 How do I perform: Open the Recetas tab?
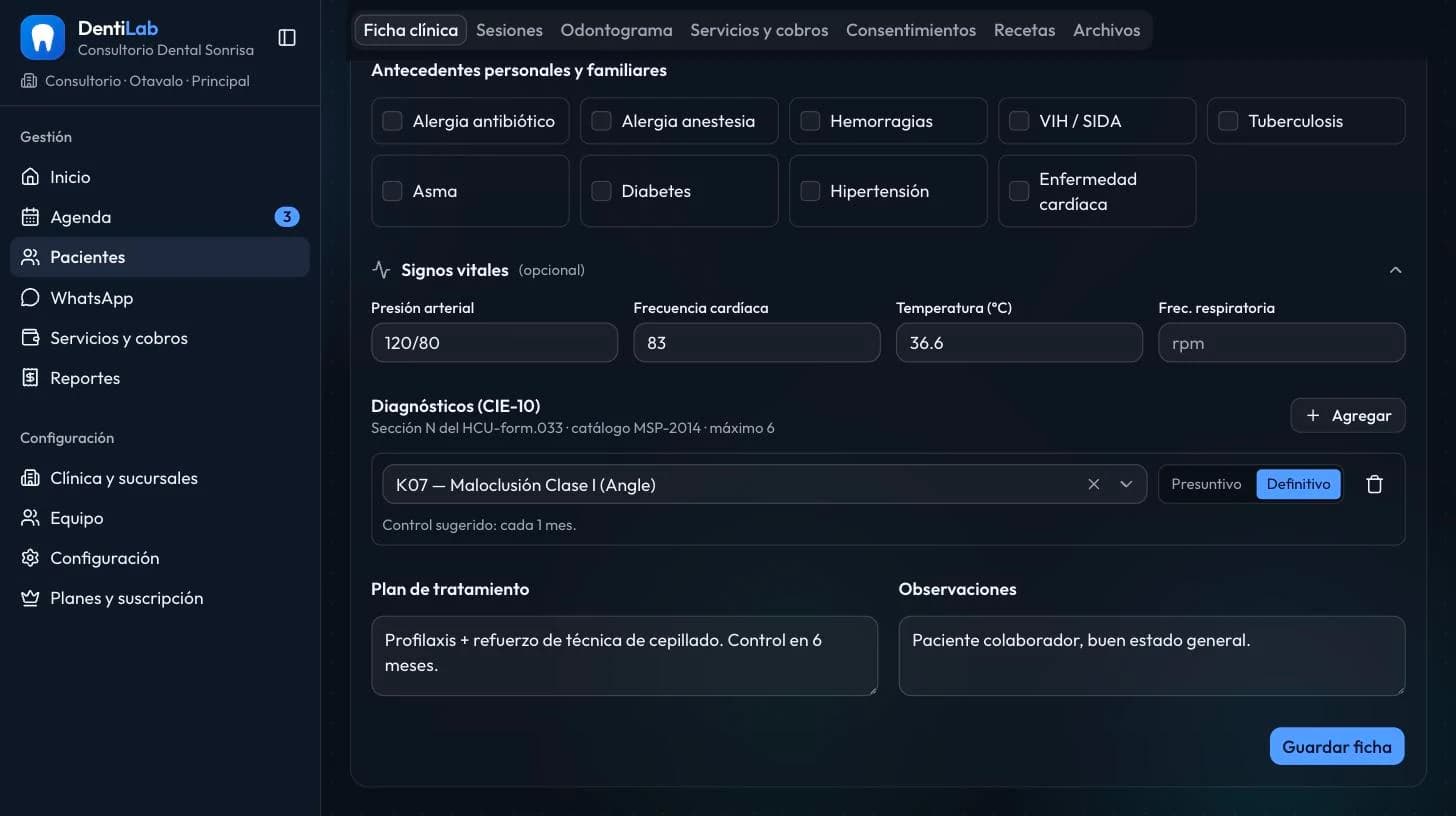coord(1024,30)
